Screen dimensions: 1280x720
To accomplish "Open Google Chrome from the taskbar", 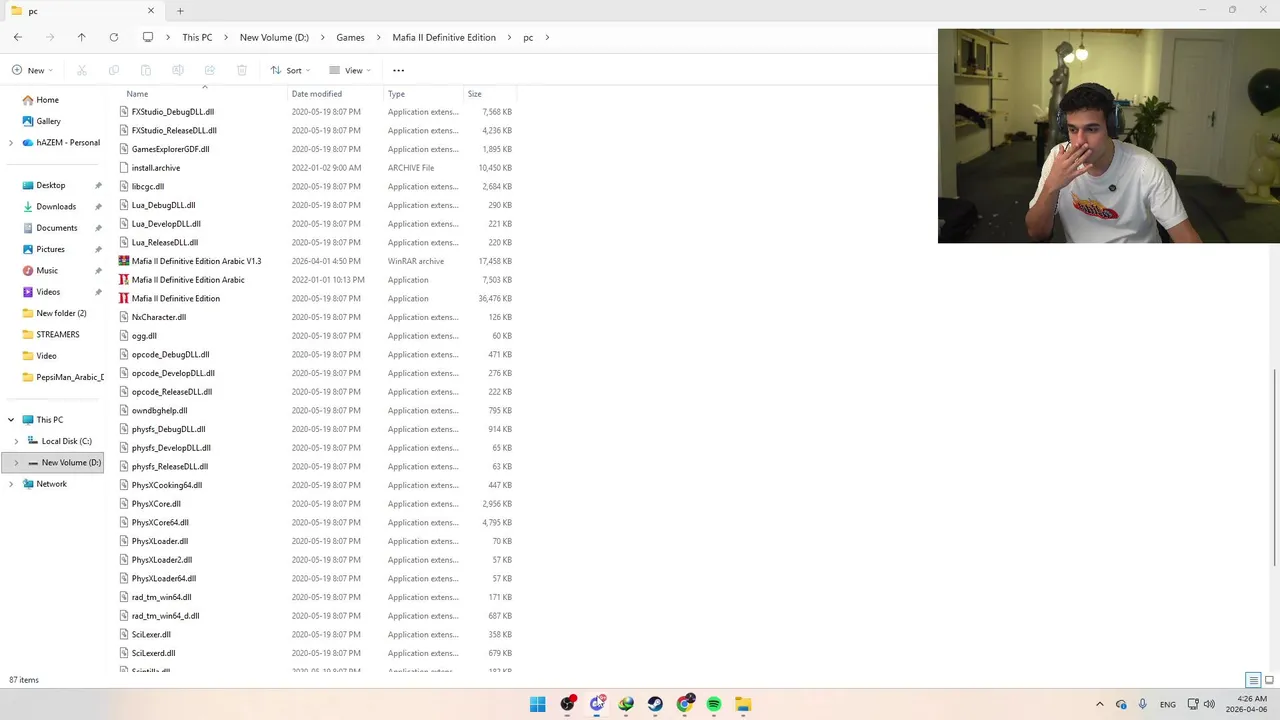I will click(685, 704).
